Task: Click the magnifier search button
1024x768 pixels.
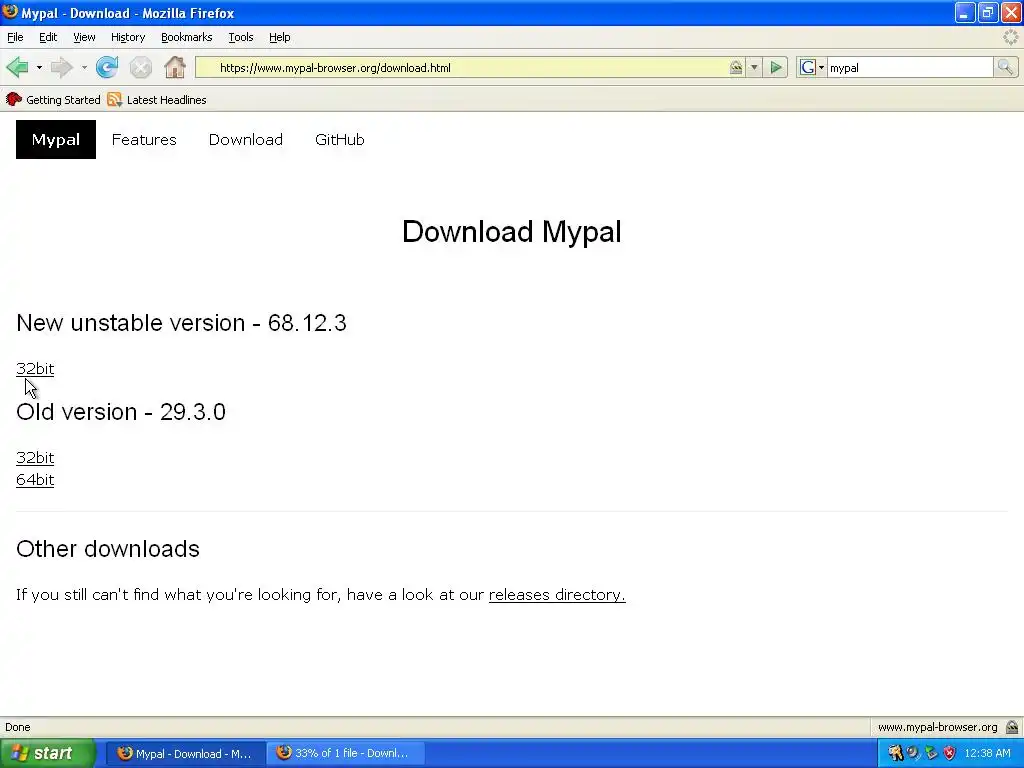Action: (x=1004, y=67)
